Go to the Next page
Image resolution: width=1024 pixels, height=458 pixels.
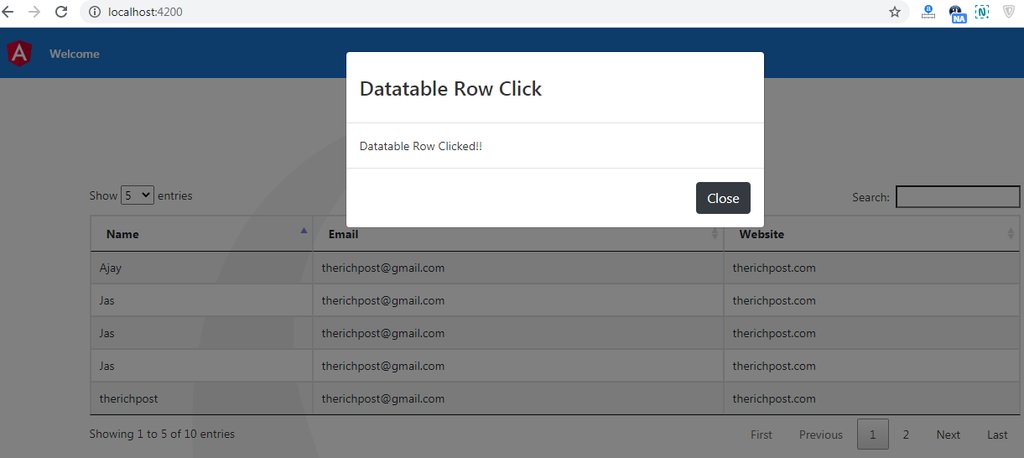pyautogui.click(x=948, y=434)
